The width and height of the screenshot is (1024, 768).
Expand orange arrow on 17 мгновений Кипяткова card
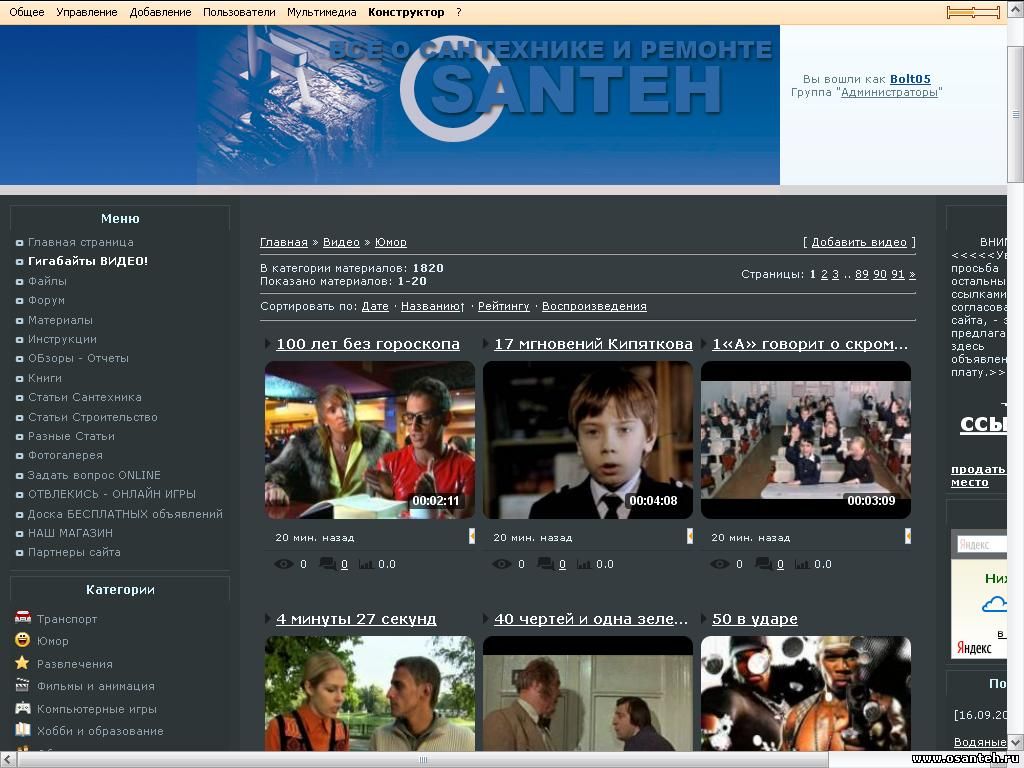[690, 536]
